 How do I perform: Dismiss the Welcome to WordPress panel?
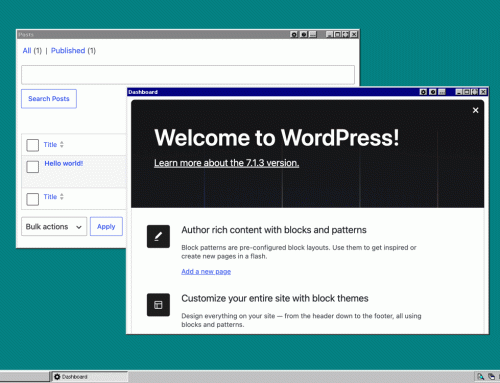475,110
